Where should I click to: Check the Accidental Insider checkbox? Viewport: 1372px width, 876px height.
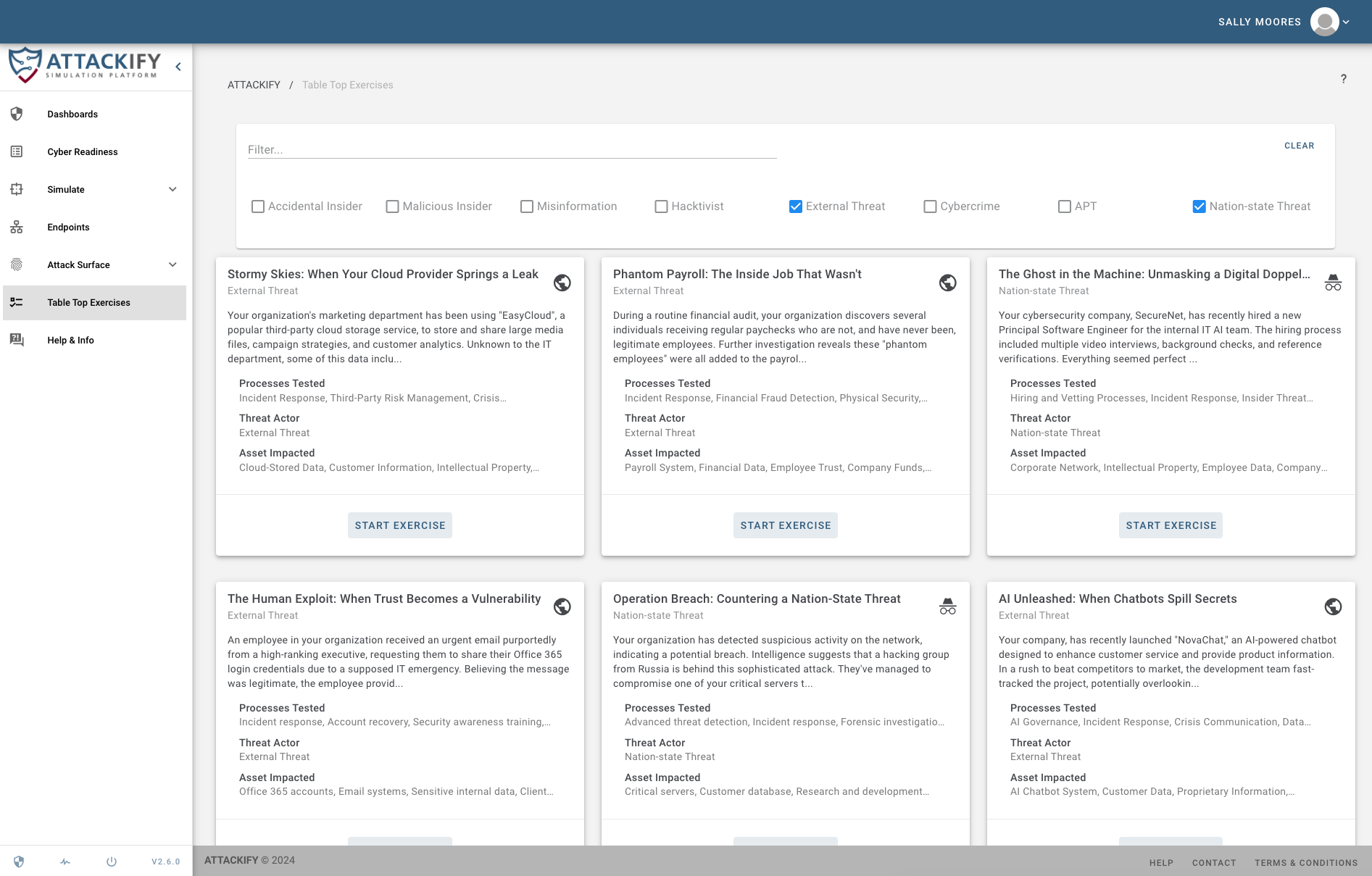coord(258,207)
